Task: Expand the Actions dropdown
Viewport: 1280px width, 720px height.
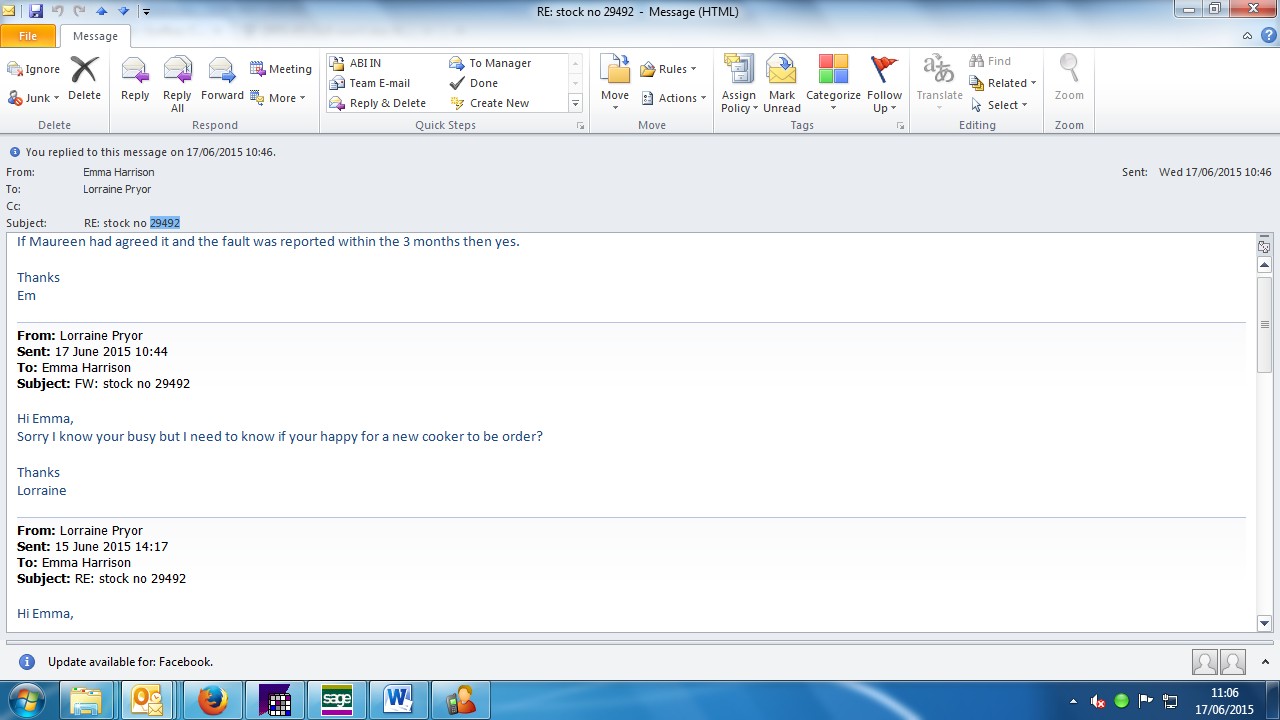Action: click(674, 98)
